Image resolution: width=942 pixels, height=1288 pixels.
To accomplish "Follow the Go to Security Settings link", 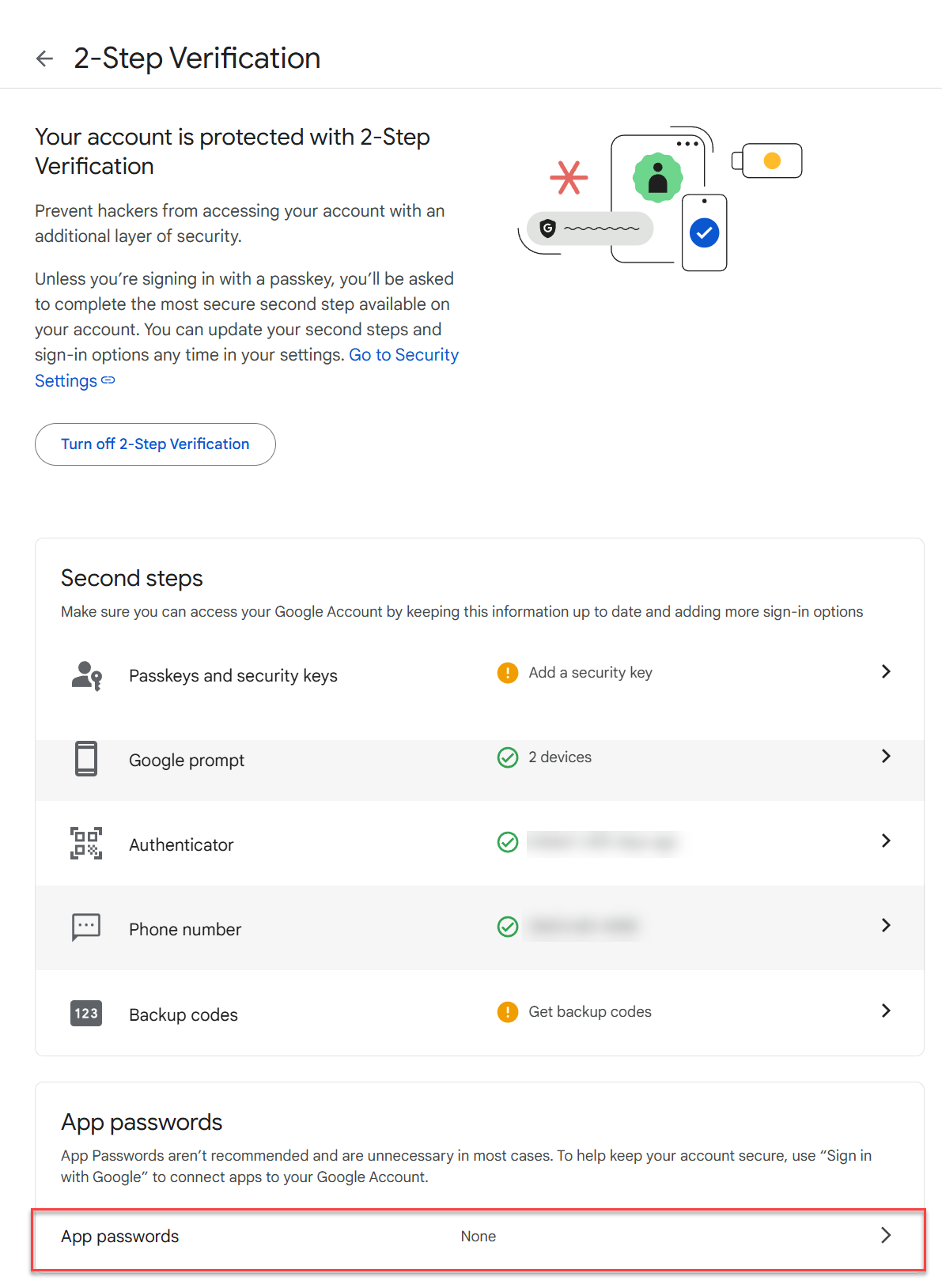I will 403,355.
